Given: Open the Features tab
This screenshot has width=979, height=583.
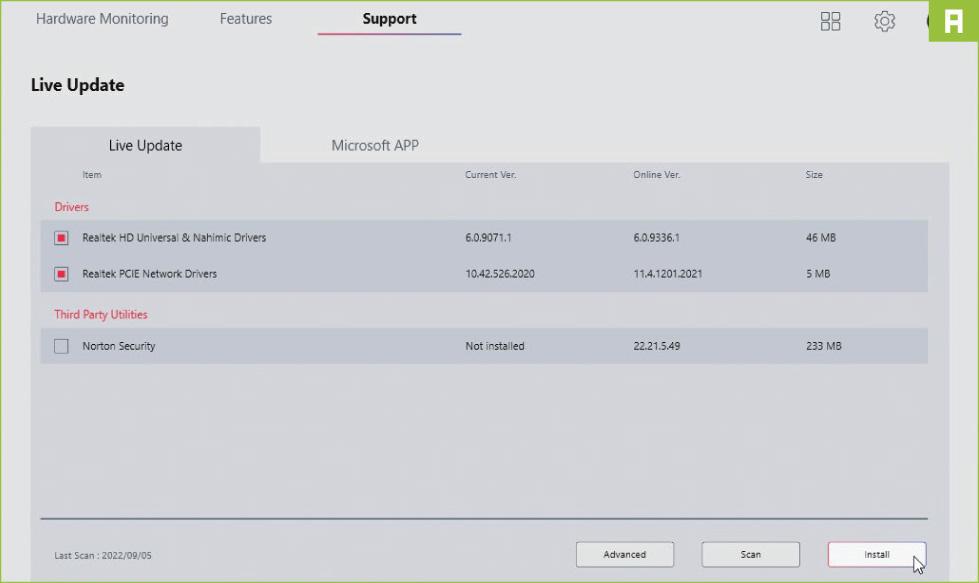Looking at the screenshot, I should point(245,19).
